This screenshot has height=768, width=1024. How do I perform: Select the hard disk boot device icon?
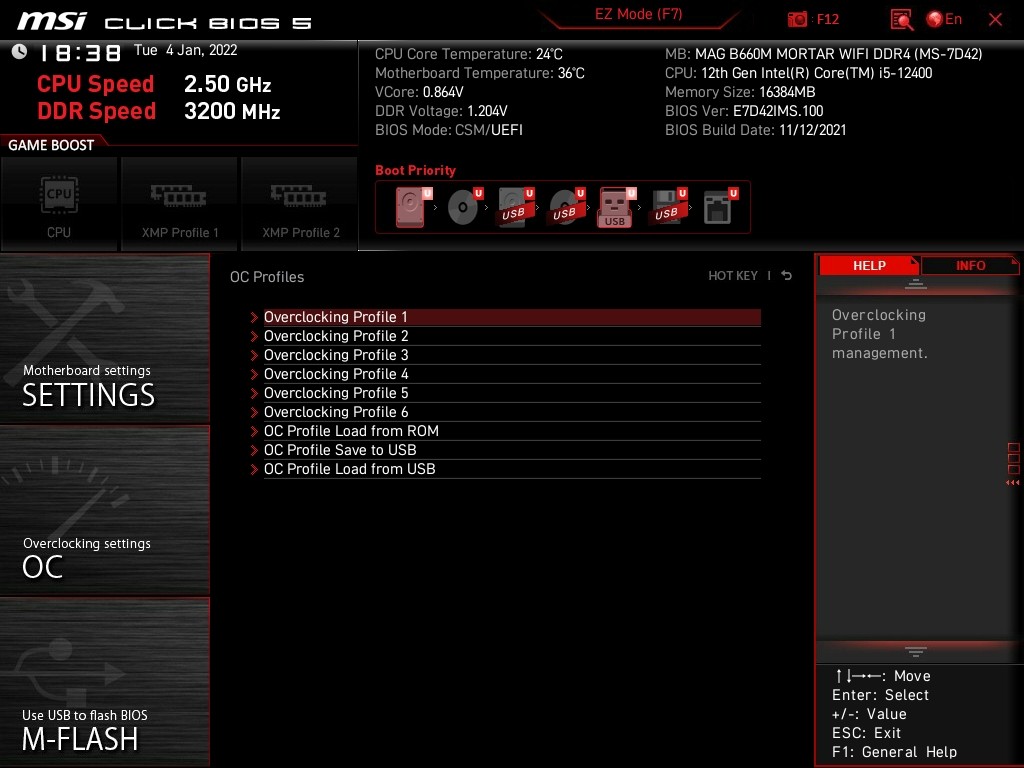pos(413,207)
